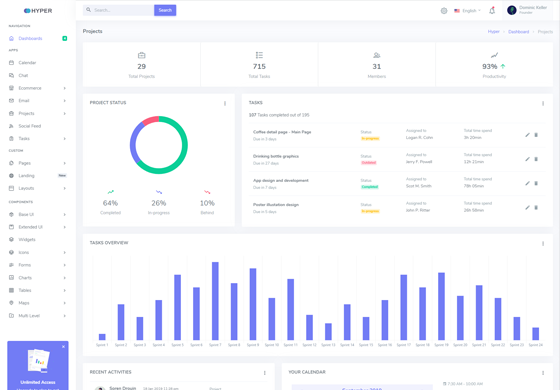The height and width of the screenshot is (390, 560).
Task: Open Project Status options menu
Action: tap(225, 103)
